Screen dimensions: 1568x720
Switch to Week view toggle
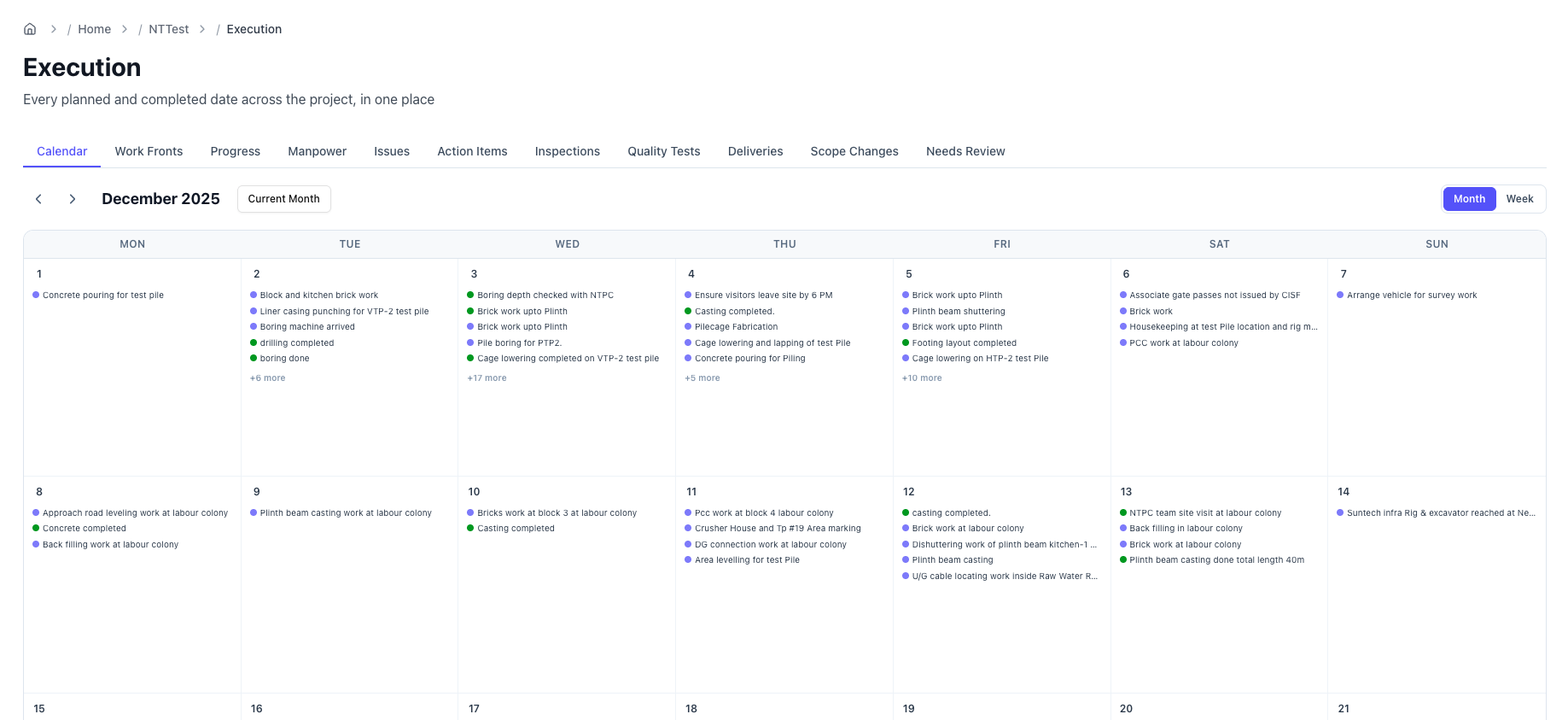click(1519, 199)
